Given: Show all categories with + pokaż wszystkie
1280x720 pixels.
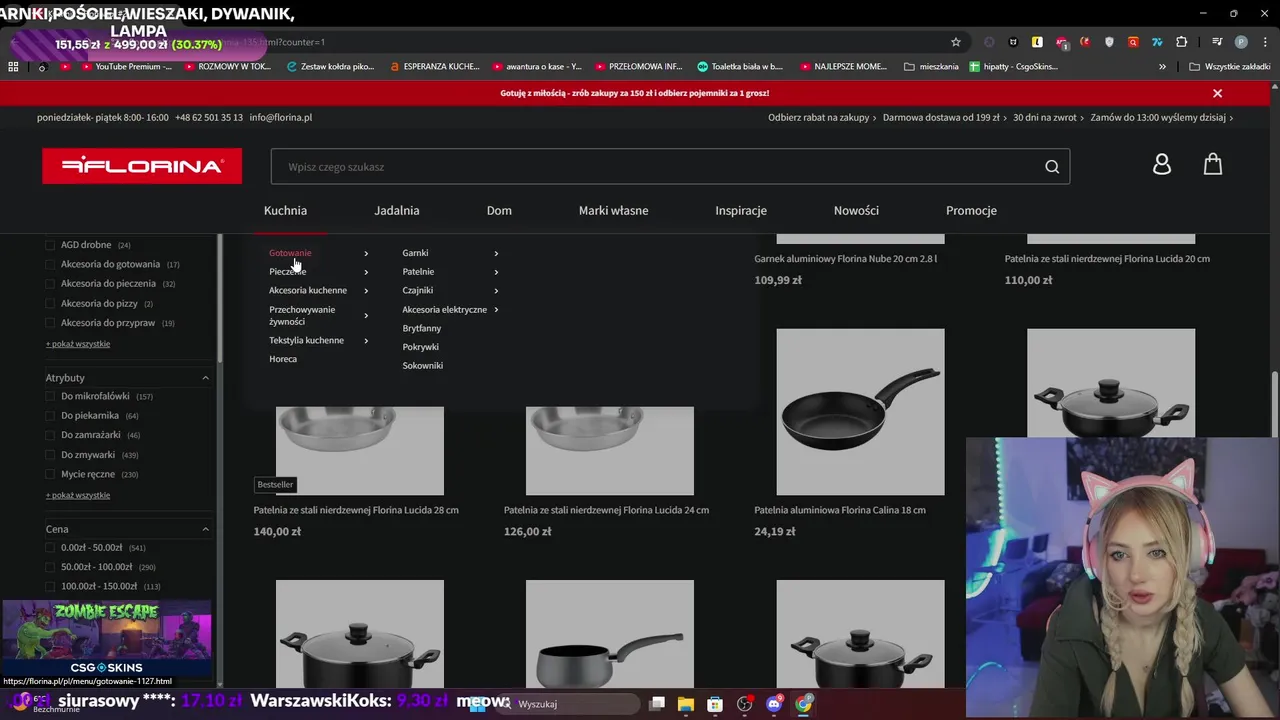Looking at the screenshot, I should pyautogui.click(x=78, y=344).
